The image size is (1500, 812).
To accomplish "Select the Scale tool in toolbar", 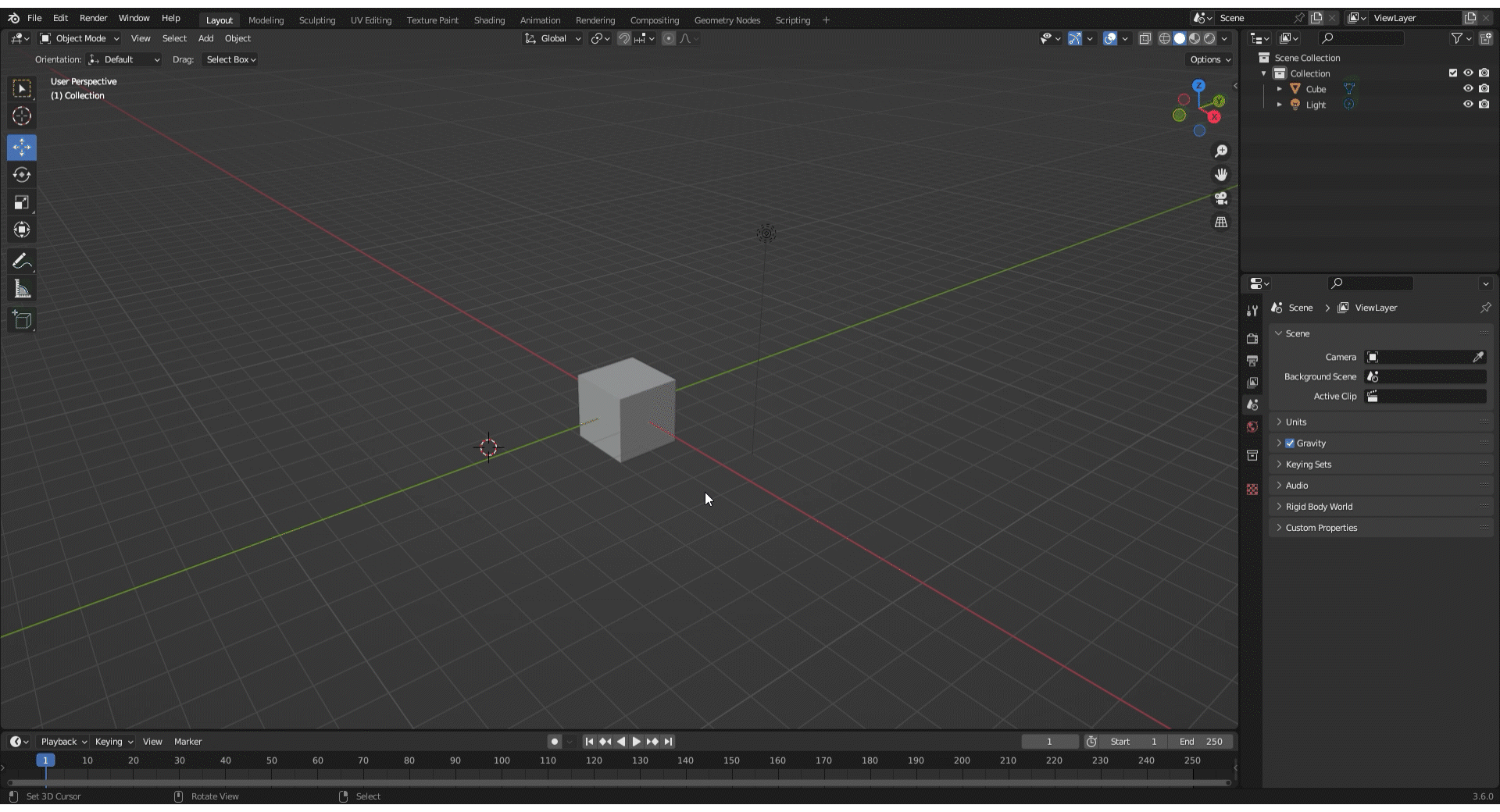I will tap(22, 203).
